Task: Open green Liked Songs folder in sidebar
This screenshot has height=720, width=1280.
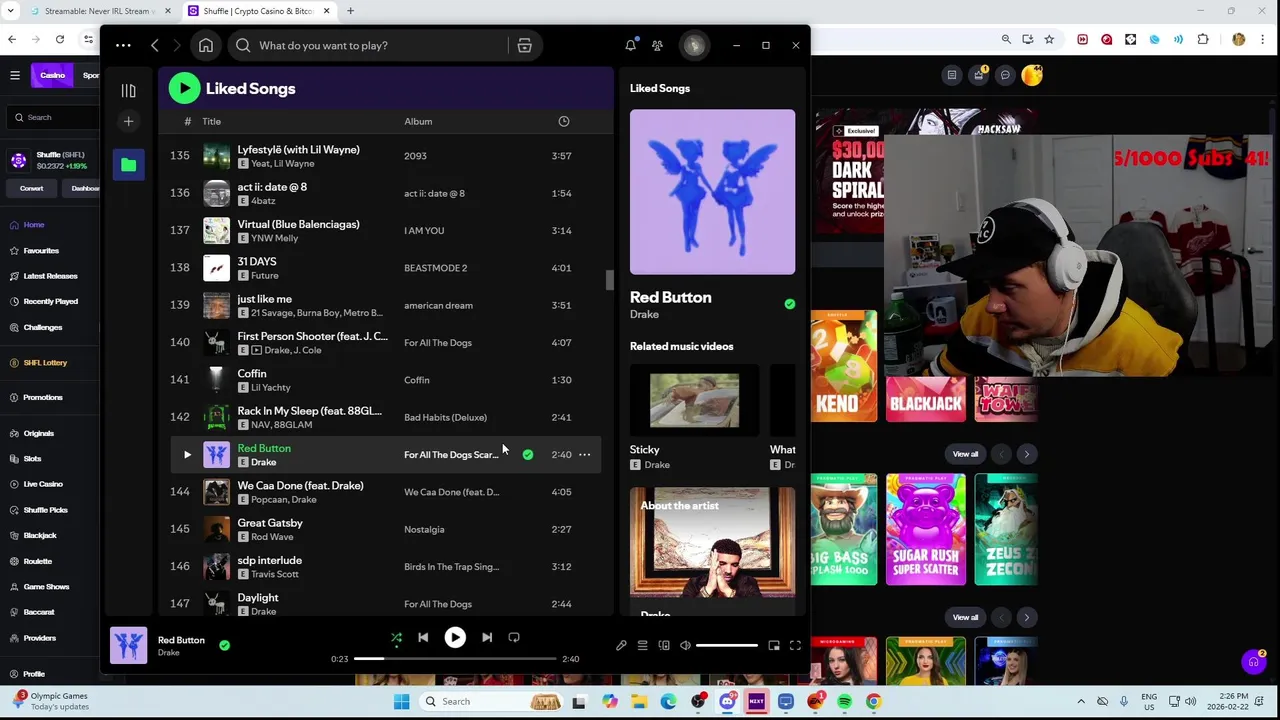Action: (128, 165)
